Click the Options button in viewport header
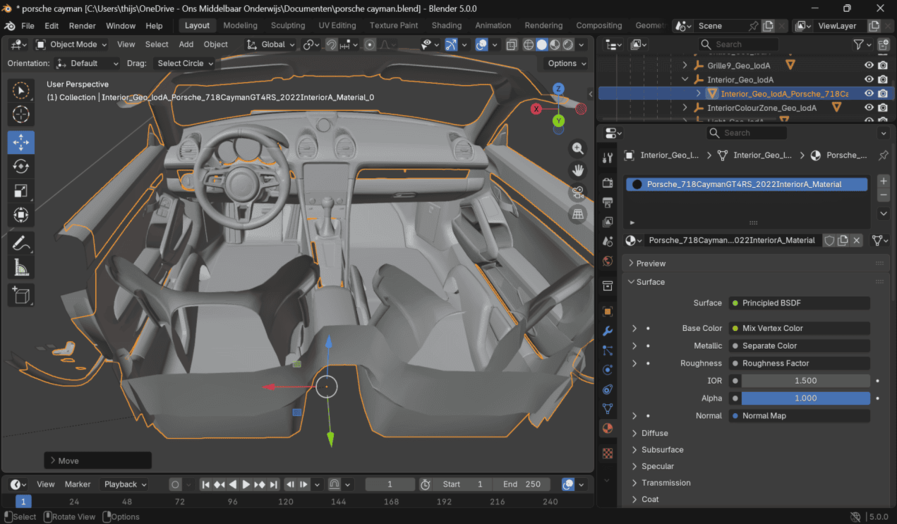Viewport: 897px width, 524px height. [566, 63]
